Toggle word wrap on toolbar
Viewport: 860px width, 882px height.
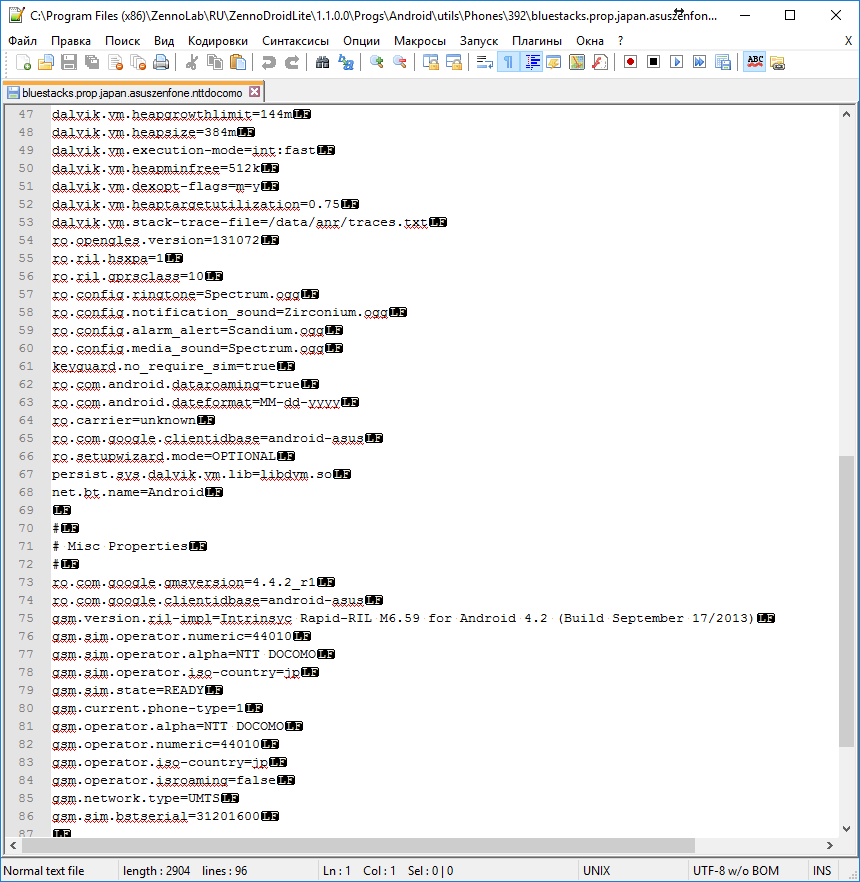(484, 62)
